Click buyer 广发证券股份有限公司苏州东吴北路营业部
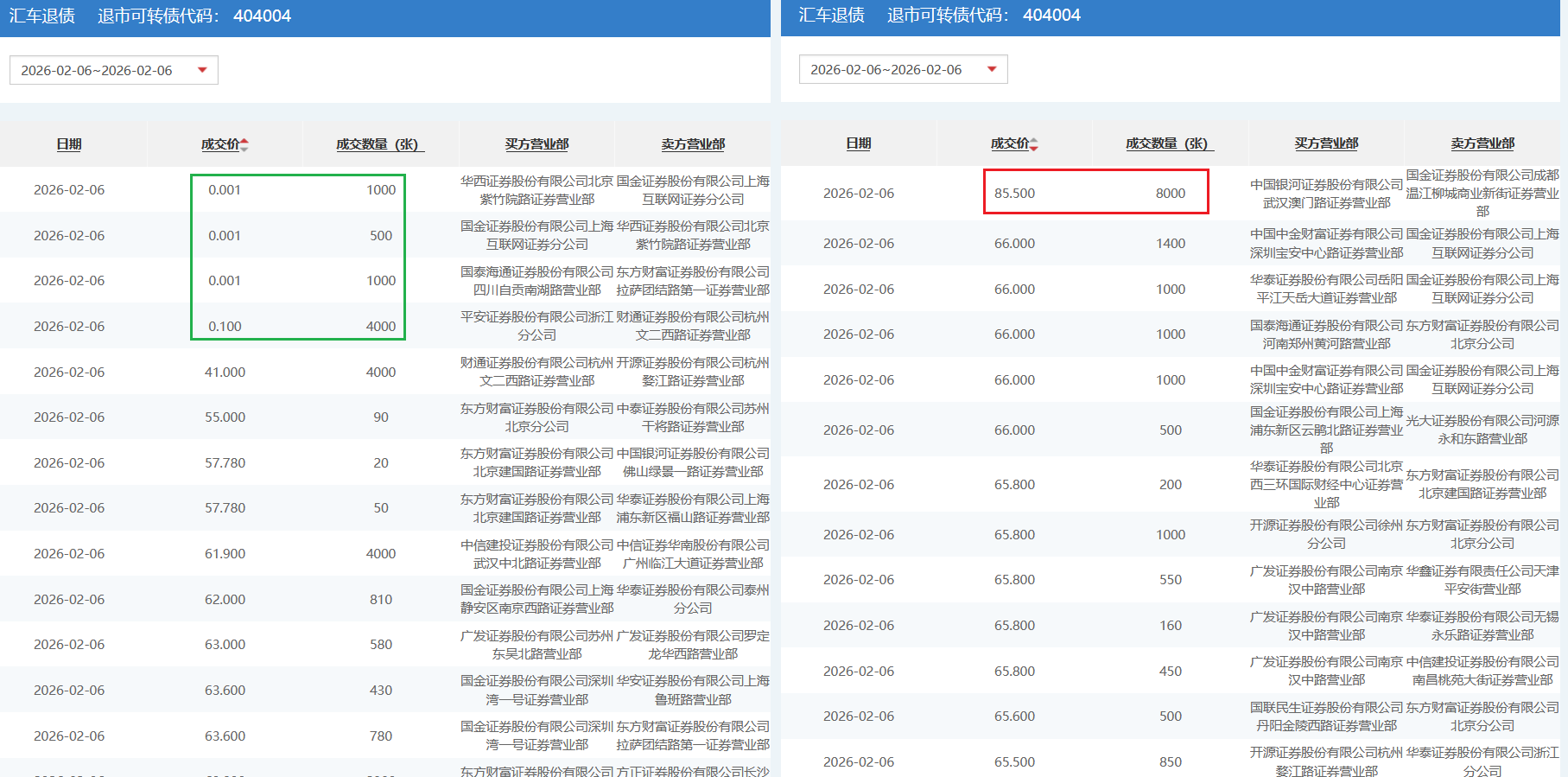 click(536, 645)
